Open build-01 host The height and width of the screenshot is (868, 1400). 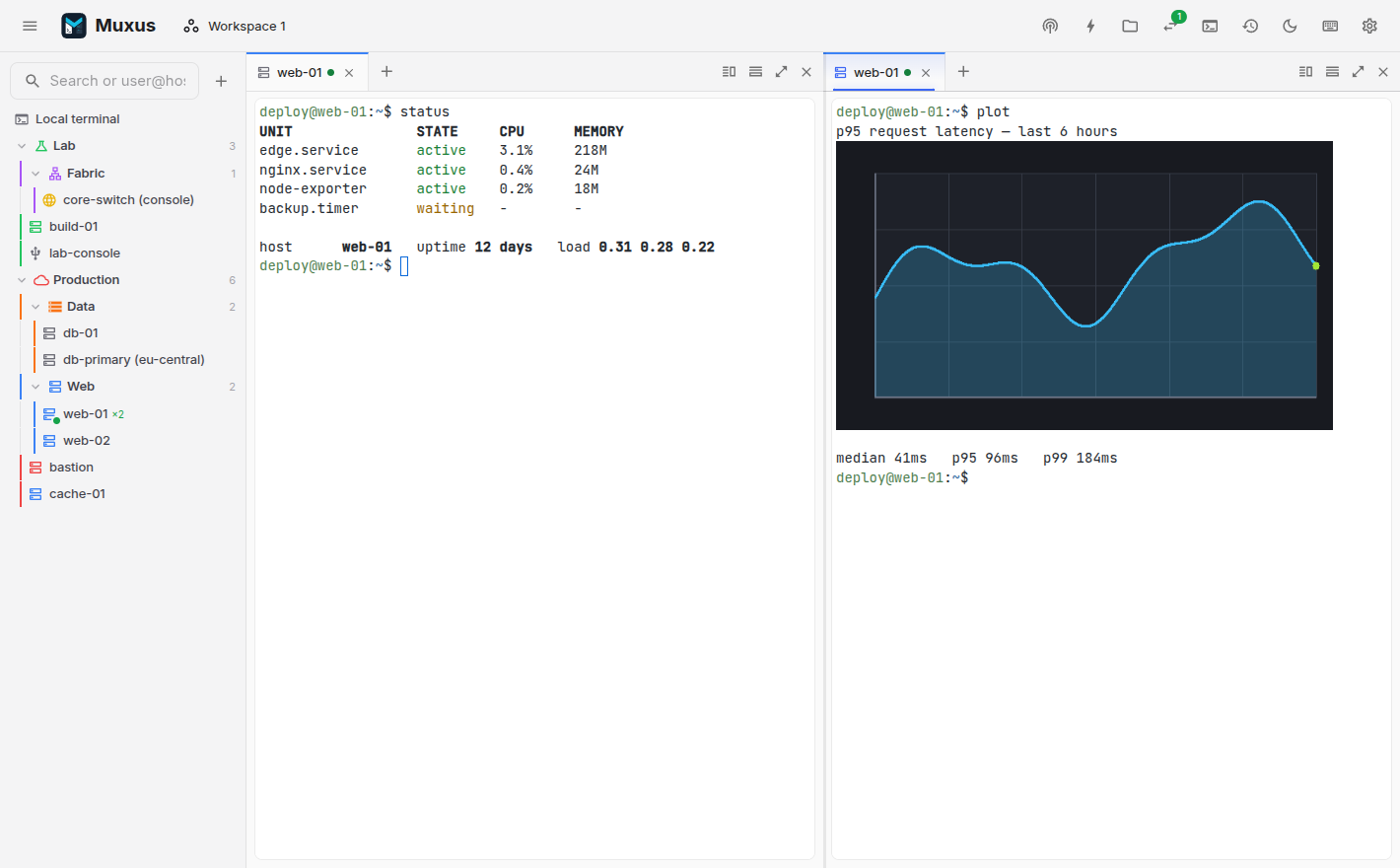point(73,226)
